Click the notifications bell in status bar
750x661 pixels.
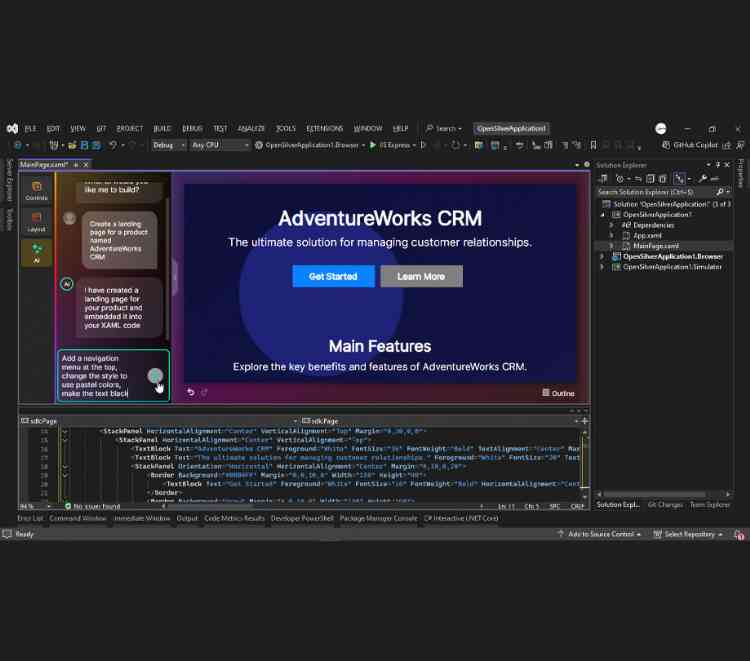point(739,534)
